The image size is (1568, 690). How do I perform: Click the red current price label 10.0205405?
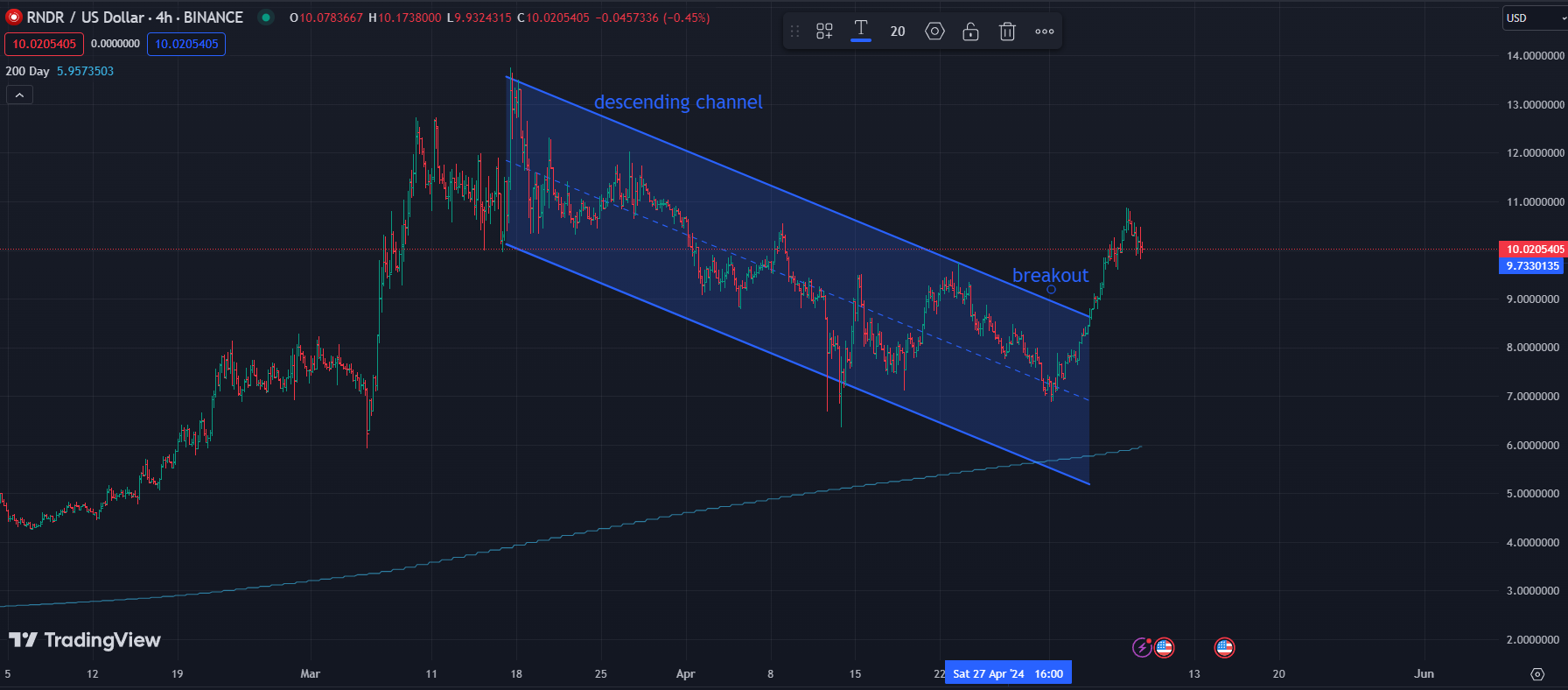pyautogui.click(x=1533, y=250)
